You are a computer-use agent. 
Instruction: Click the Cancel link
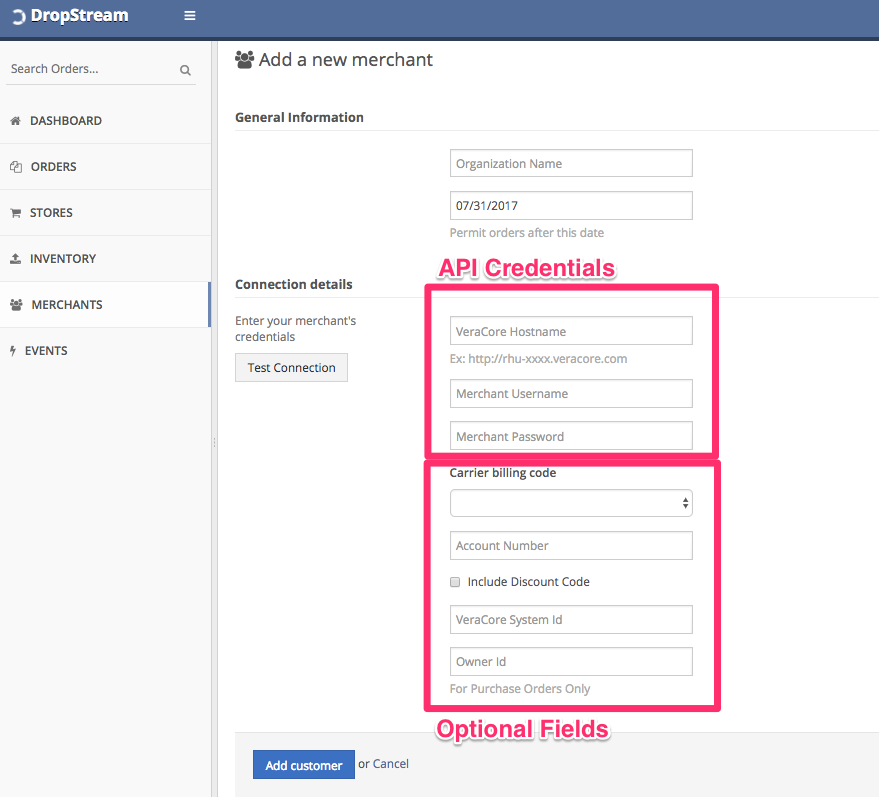391,764
